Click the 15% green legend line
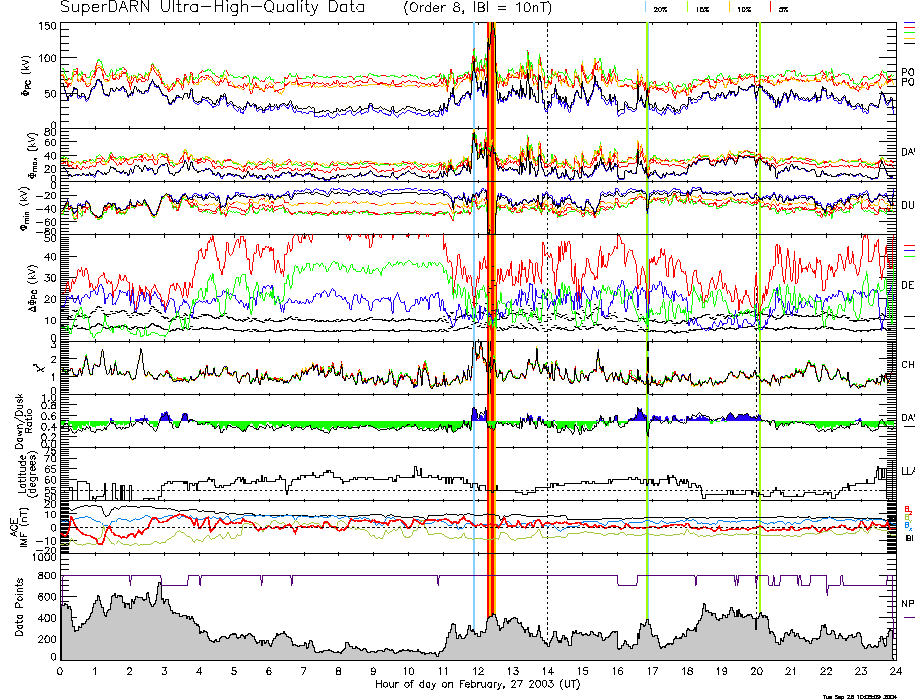This screenshot has width=915, height=700. point(688,7)
